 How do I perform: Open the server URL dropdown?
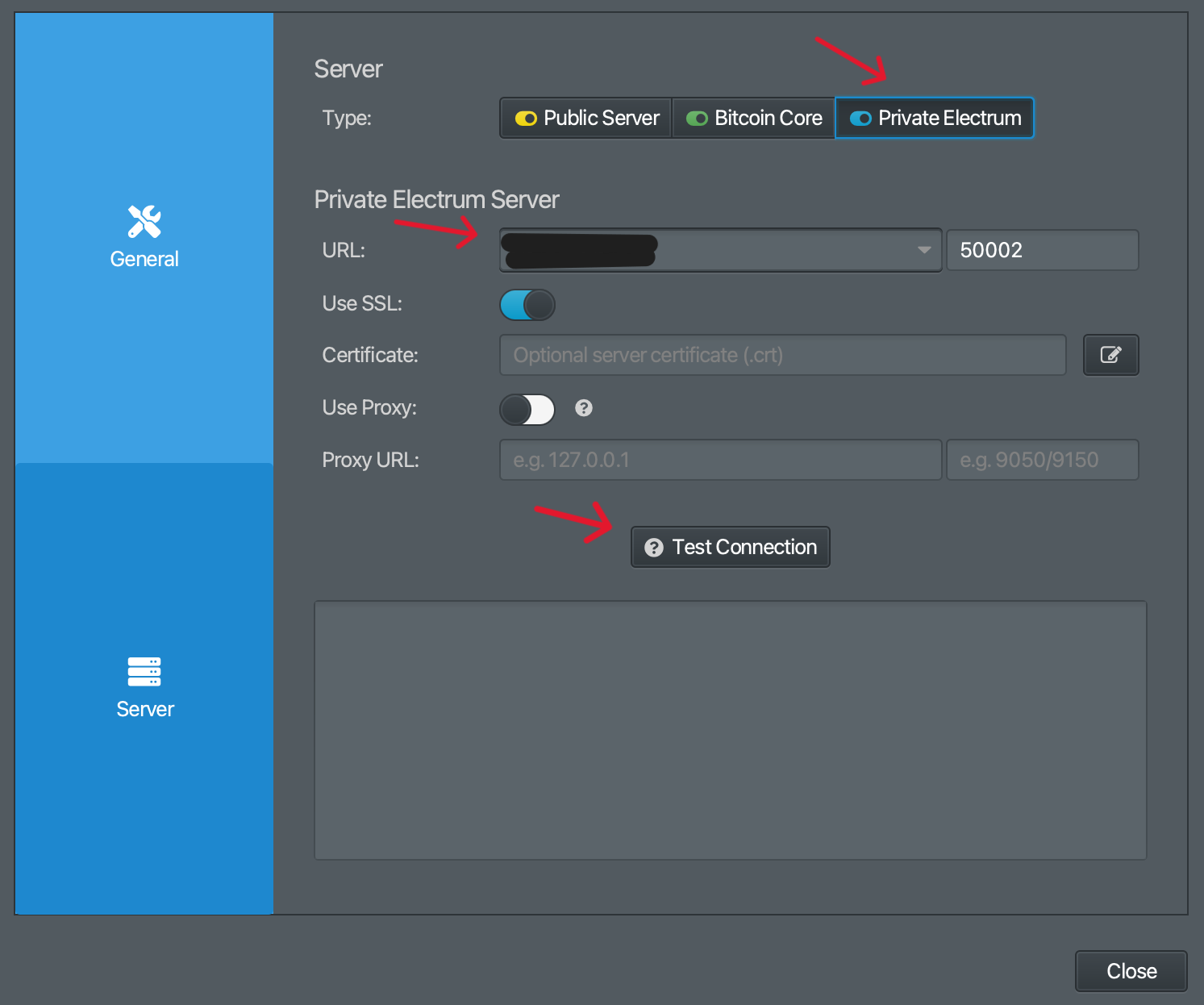[924, 250]
